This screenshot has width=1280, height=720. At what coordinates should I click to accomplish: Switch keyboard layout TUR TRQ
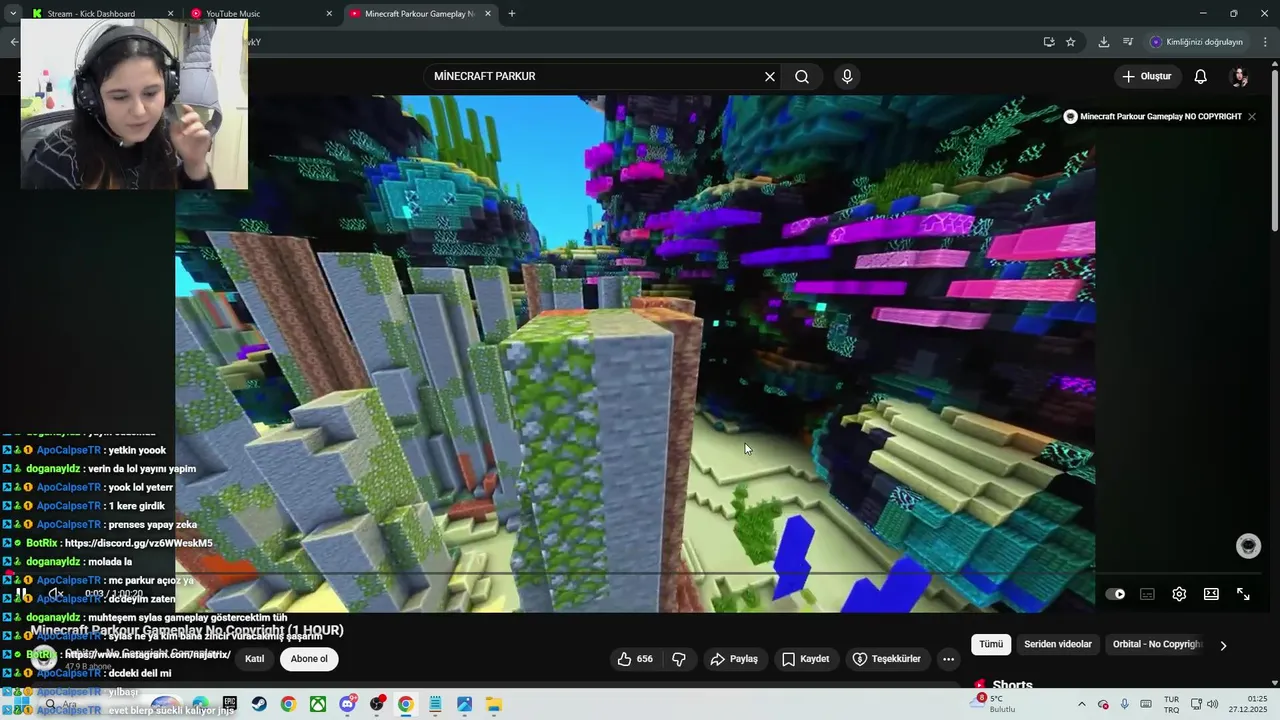coord(1171,704)
